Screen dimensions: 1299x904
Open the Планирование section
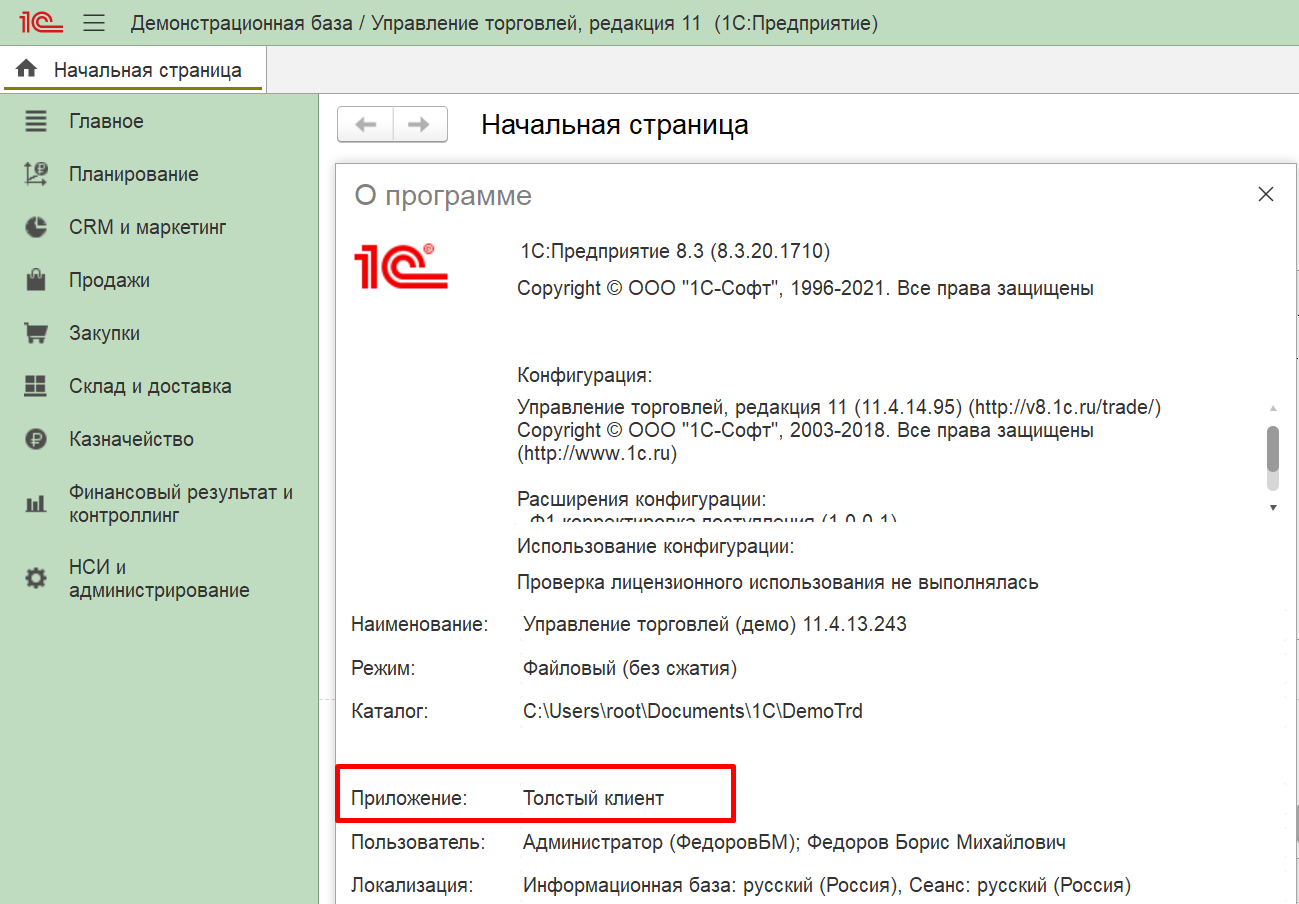pos(134,174)
